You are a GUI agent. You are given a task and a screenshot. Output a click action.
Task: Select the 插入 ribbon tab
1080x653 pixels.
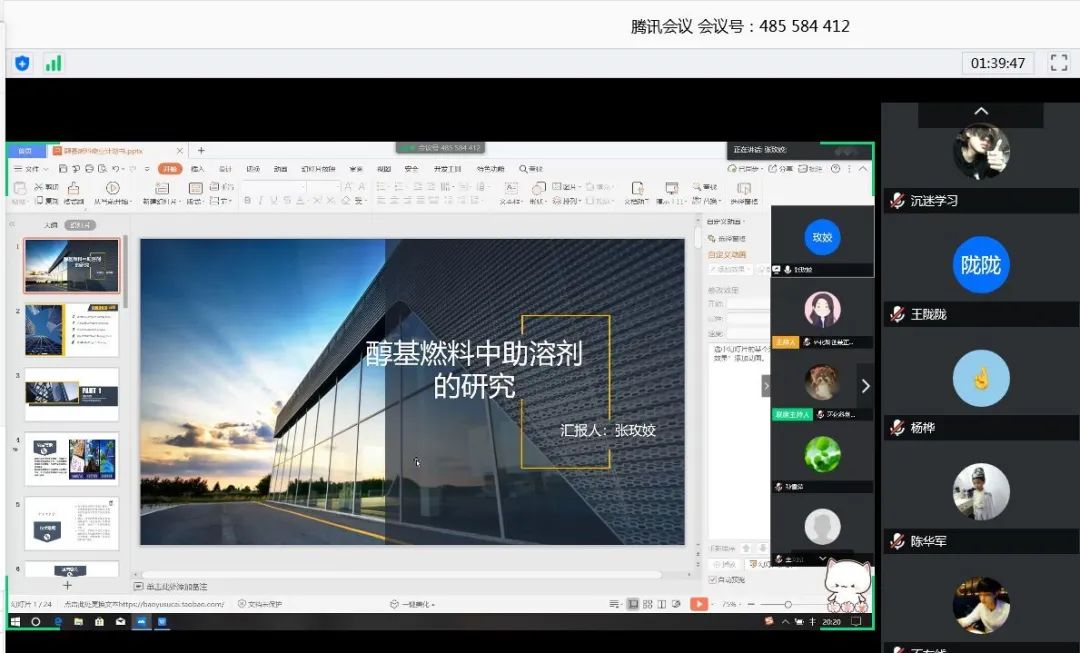(x=198, y=169)
